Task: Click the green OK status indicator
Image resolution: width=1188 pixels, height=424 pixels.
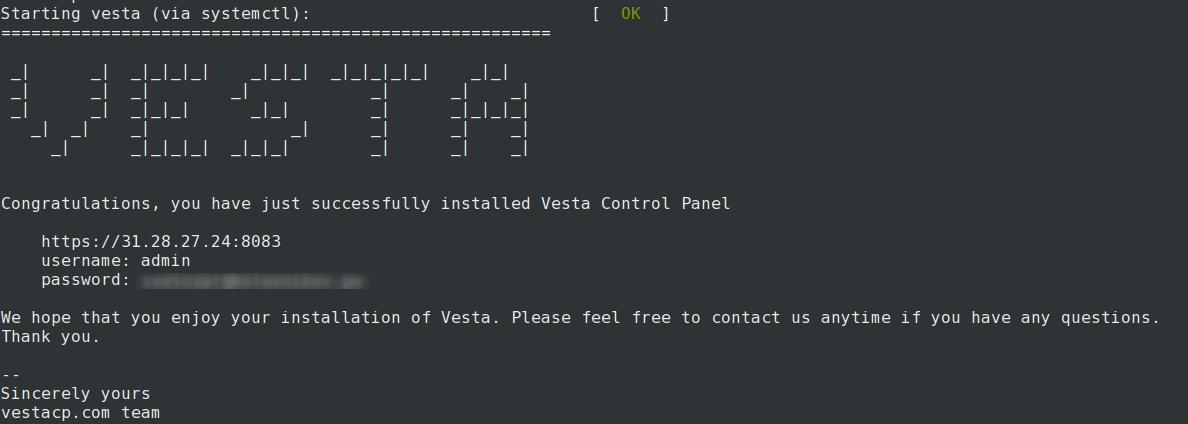Action: coord(630,14)
